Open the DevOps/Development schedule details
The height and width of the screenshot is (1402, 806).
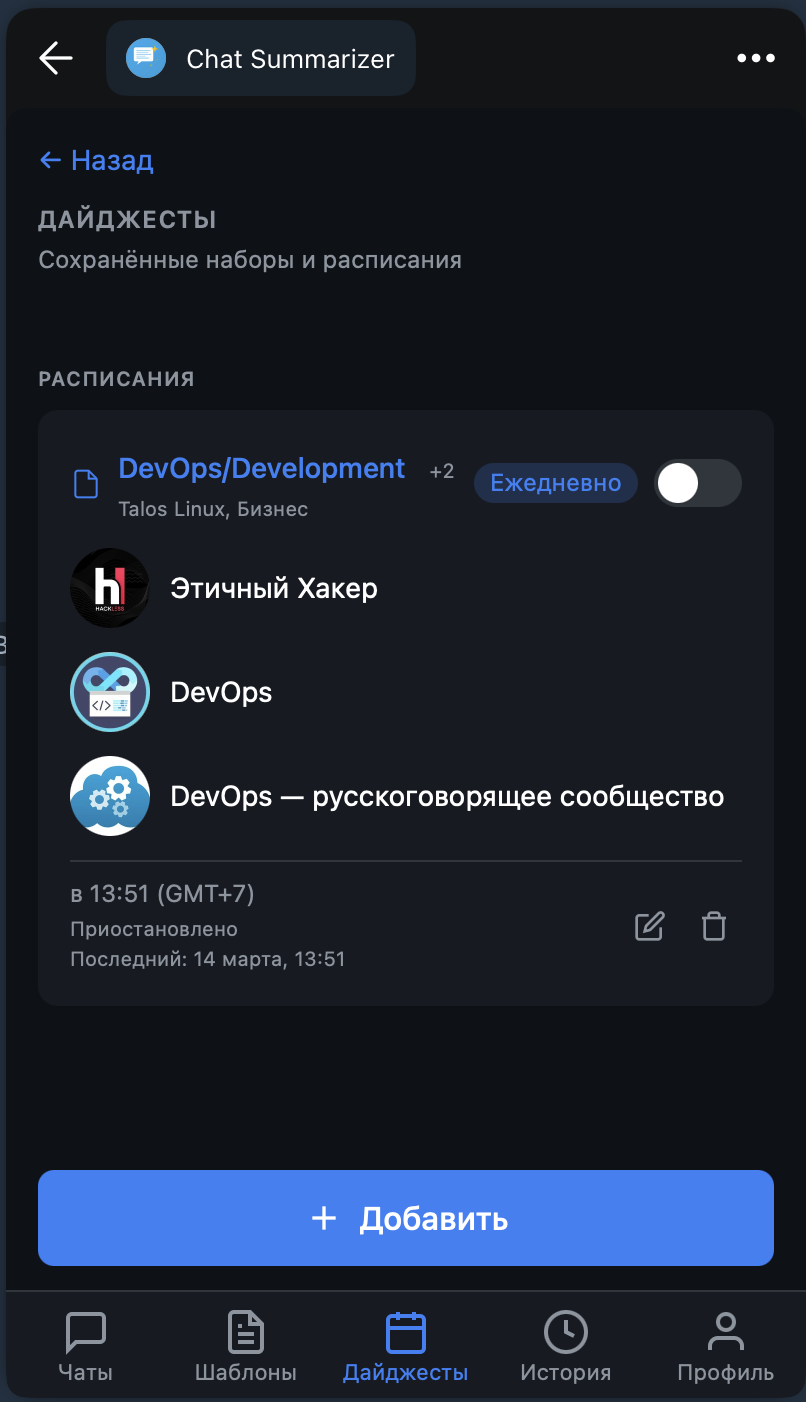(261, 468)
